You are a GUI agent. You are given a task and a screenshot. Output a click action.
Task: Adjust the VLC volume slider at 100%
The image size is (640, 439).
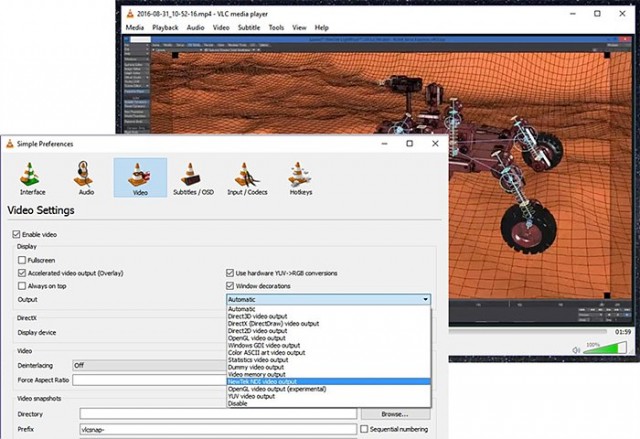click(606, 348)
